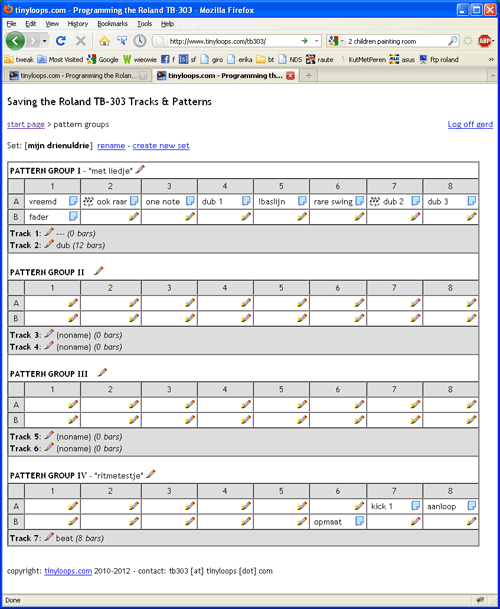
Task: Expand the URL bar history dropdown
Action: (x=317, y=41)
